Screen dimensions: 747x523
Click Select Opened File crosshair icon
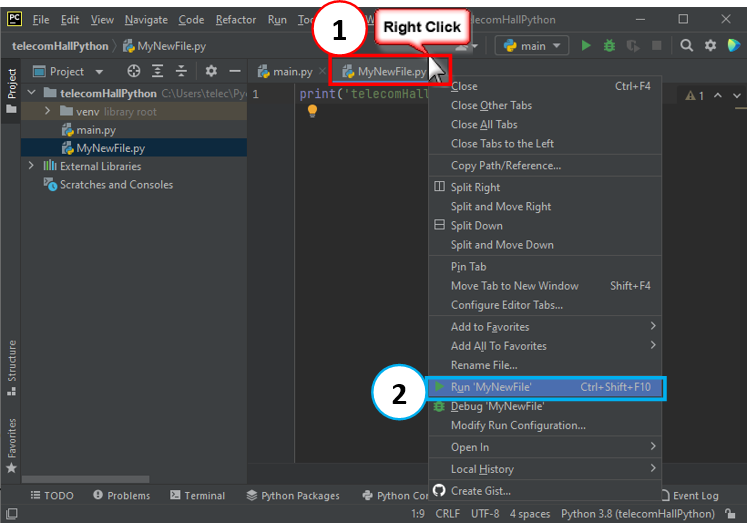(134, 71)
